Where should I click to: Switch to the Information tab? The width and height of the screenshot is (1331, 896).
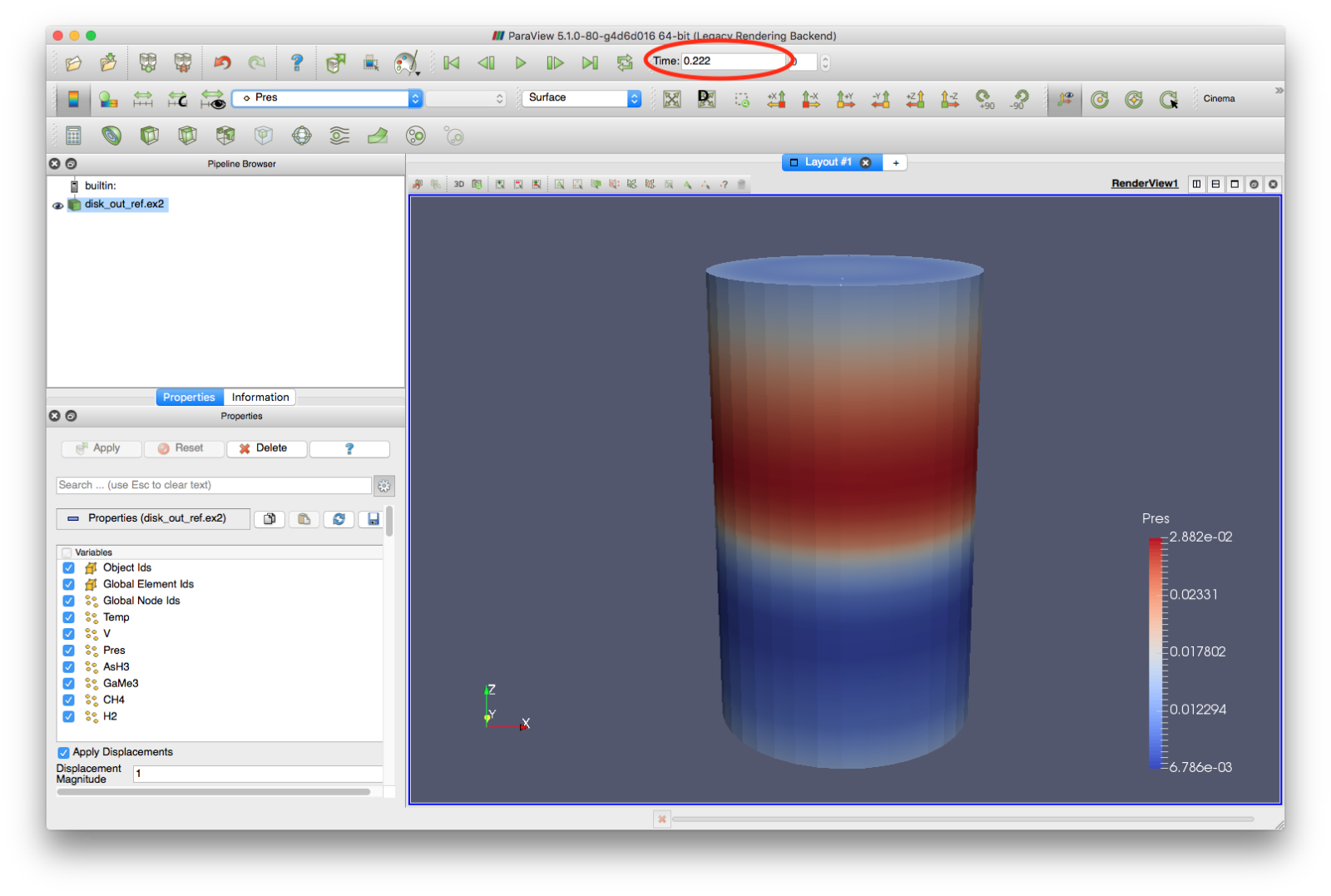click(259, 397)
